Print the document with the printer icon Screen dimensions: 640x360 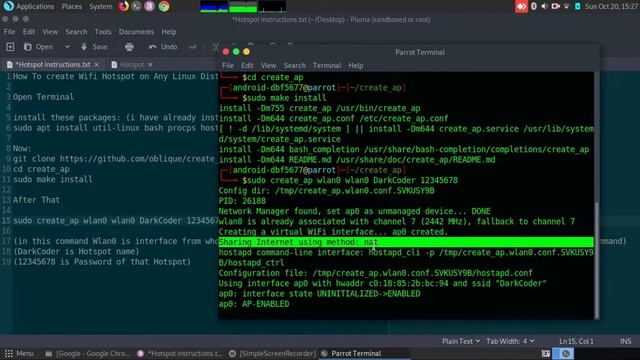point(129,47)
